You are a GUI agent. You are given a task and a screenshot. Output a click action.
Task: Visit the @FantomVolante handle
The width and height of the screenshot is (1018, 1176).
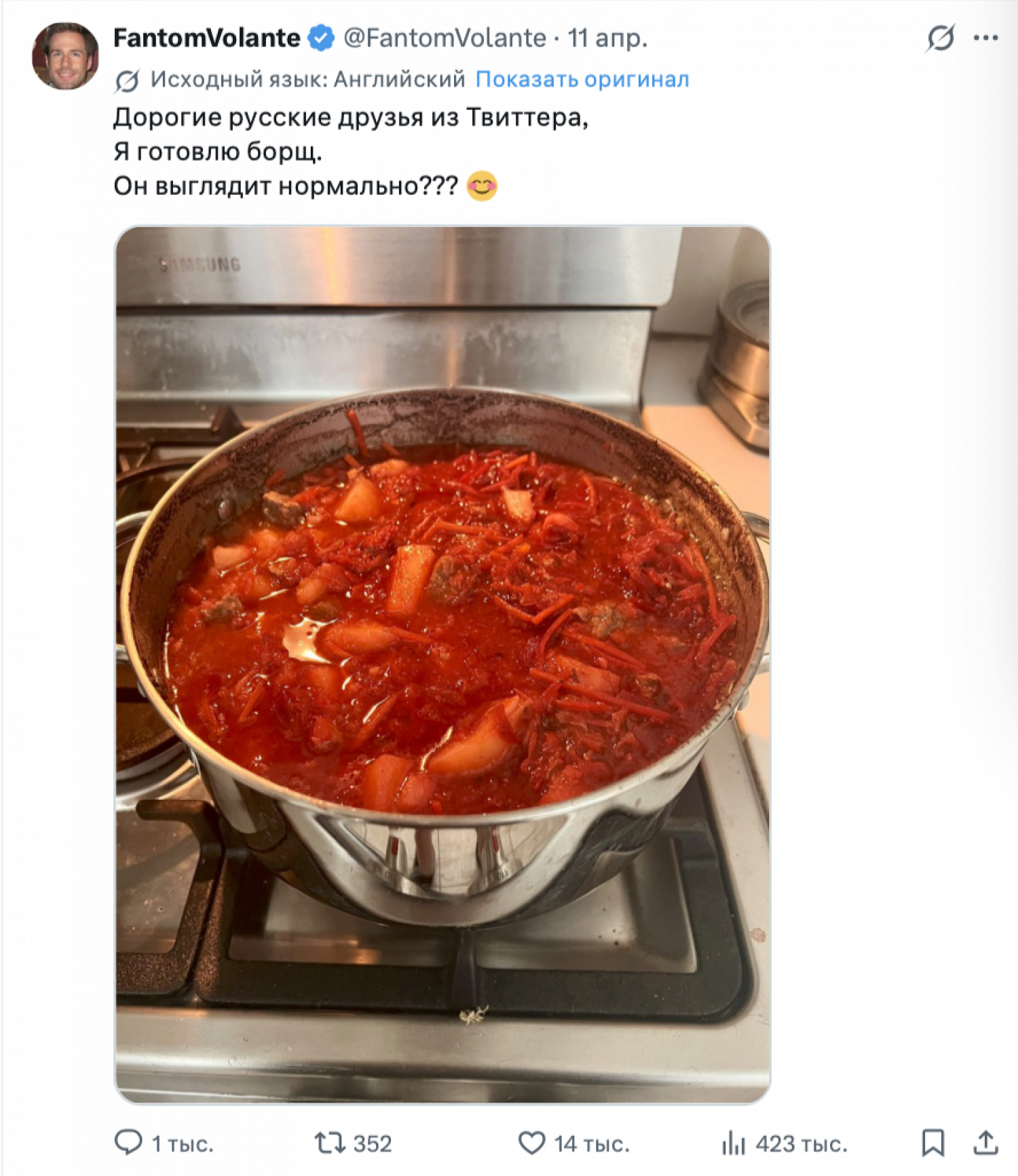tap(445, 38)
